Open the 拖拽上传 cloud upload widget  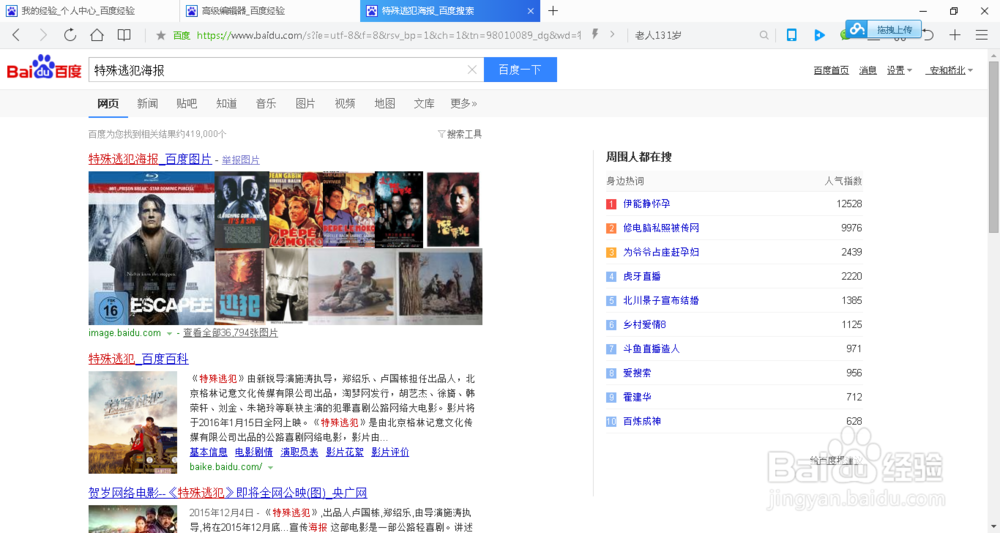(884, 29)
